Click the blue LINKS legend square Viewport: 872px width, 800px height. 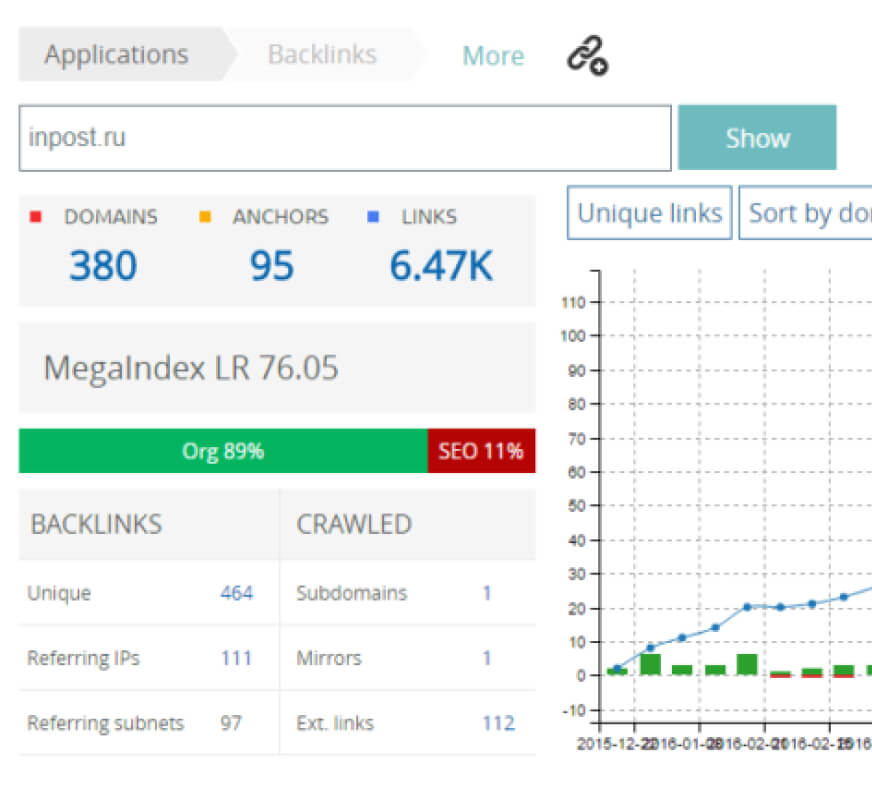373,217
